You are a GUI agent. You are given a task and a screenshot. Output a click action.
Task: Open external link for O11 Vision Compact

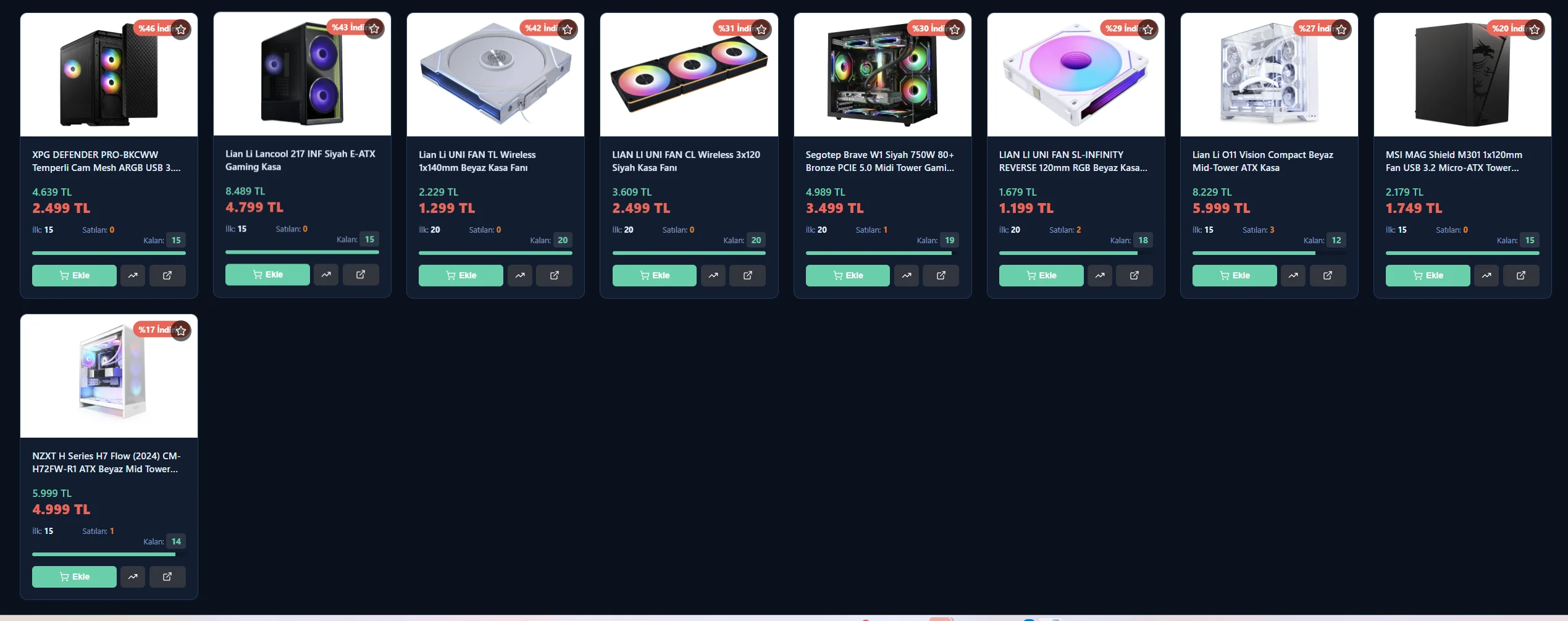tap(1327, 275)
